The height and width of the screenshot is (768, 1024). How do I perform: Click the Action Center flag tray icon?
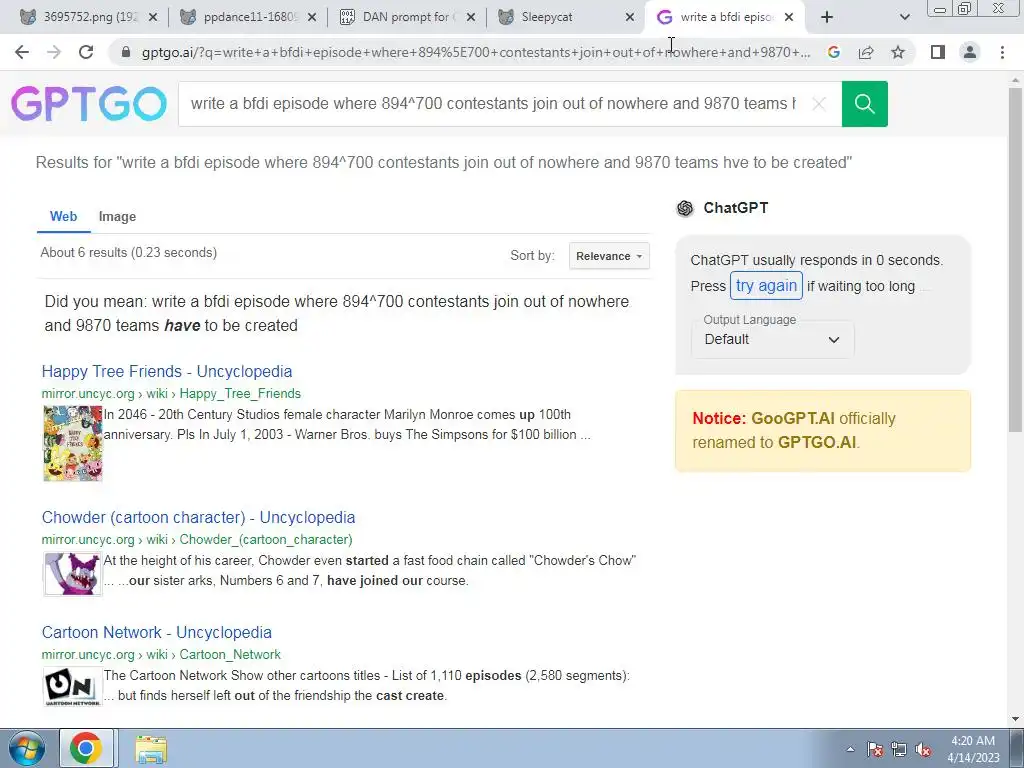click(x=874, y=749)
